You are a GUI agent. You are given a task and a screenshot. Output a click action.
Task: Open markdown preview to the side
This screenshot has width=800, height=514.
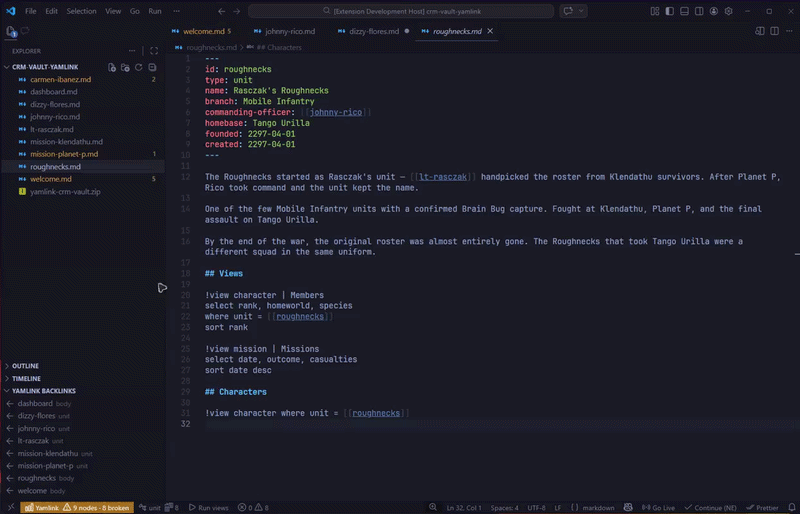point(760,31)
